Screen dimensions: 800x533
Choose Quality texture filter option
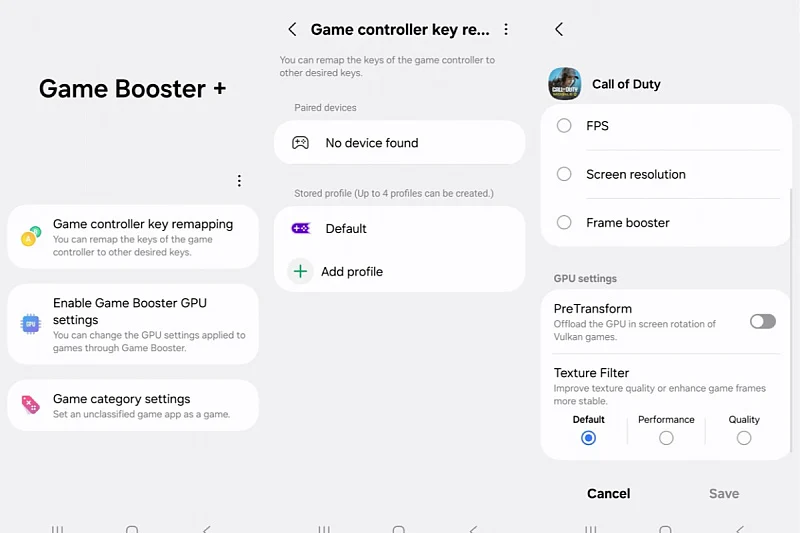click(x=744, y=438)
